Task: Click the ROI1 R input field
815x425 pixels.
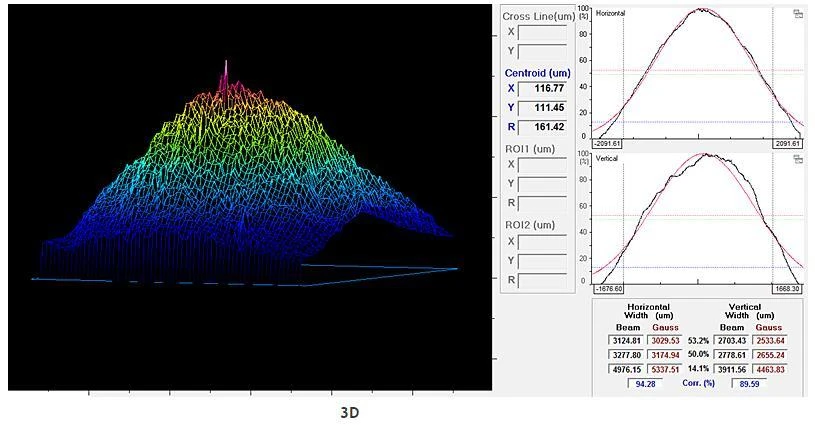Action: (542, 203)
